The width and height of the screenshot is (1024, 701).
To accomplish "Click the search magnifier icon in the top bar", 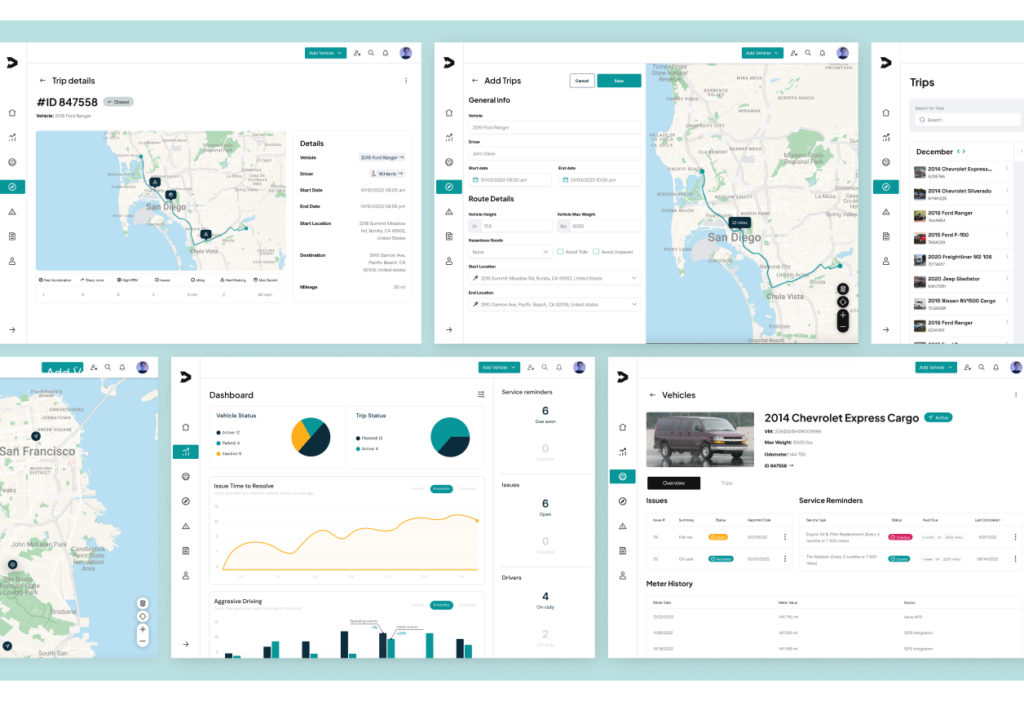I will tap(371, 53).
